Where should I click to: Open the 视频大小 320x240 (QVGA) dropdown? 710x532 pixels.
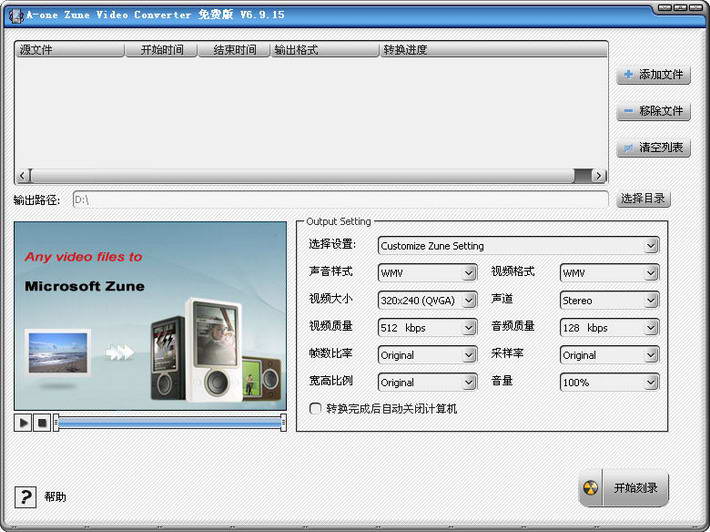[x=427, y=301]
